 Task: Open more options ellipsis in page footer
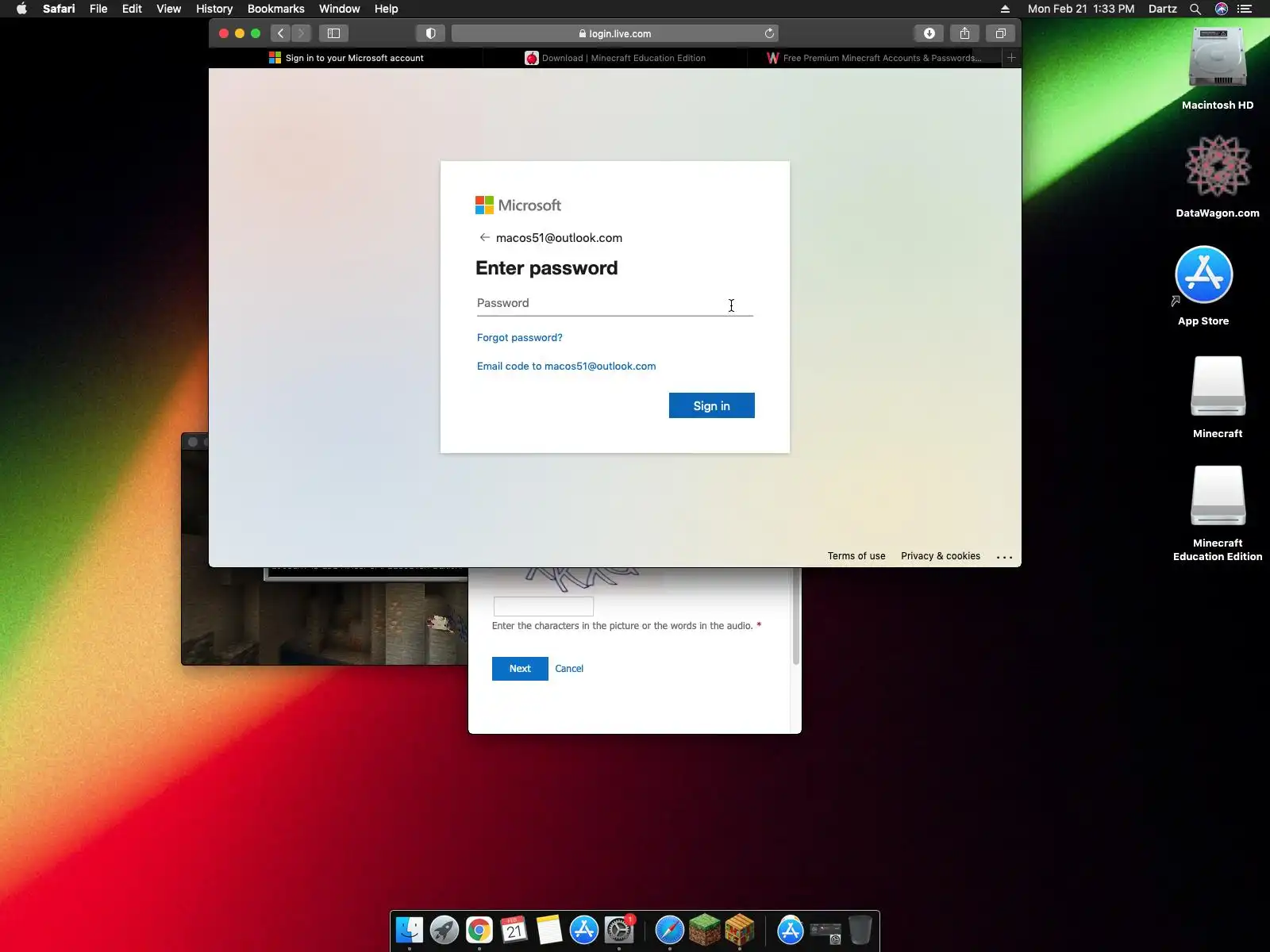pos(1004,557)
